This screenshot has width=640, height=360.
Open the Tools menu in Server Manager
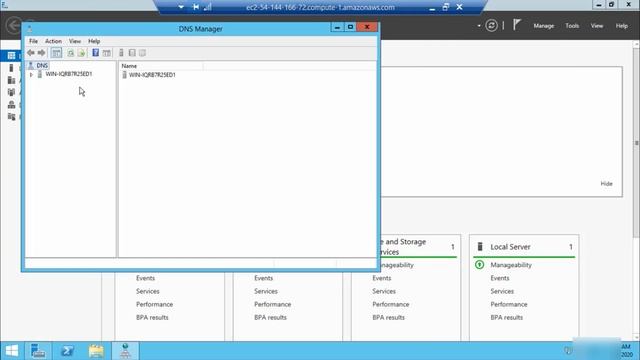pos(572,26)
